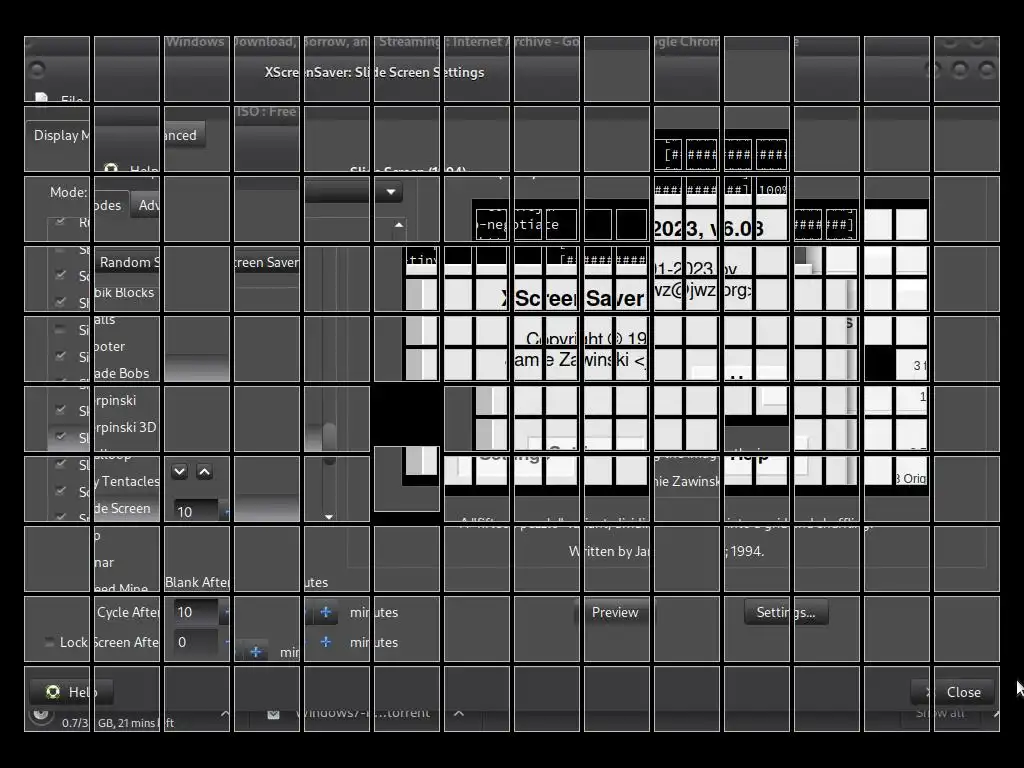Expand chevron next to '21 mins left' download
This screenshot has width=1024, height=768.
coord(225,714)
